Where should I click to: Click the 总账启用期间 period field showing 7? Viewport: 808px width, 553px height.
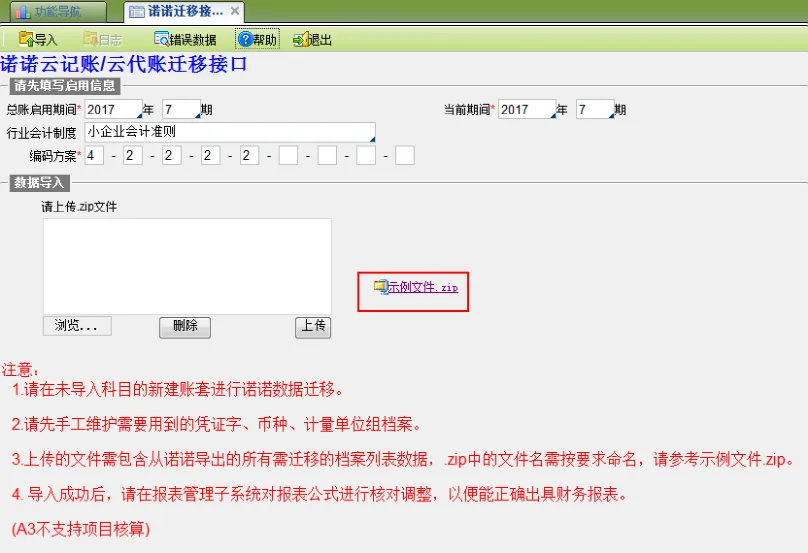pos(181,109)
